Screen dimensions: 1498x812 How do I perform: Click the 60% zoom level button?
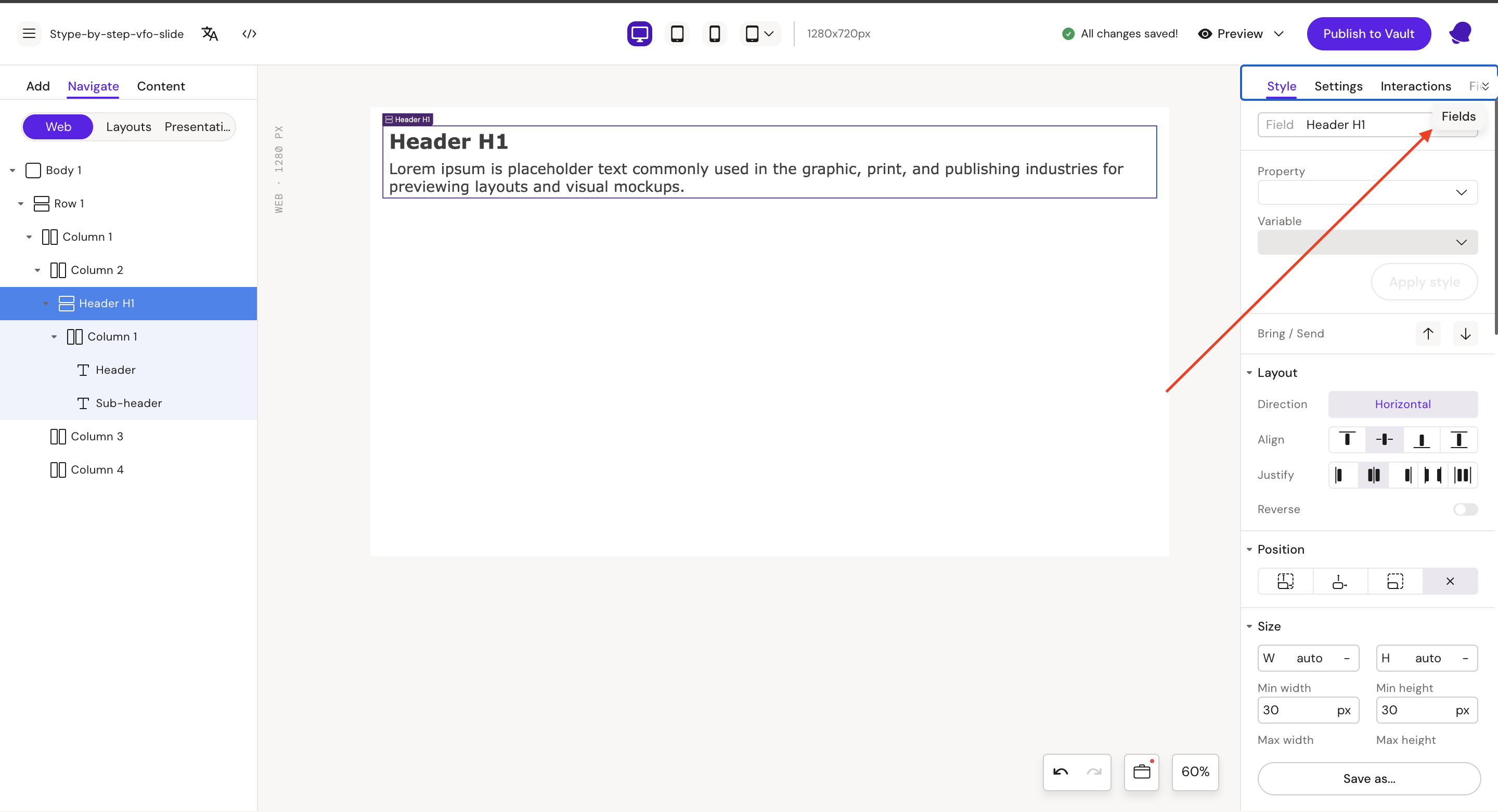tap(1195, 772)
